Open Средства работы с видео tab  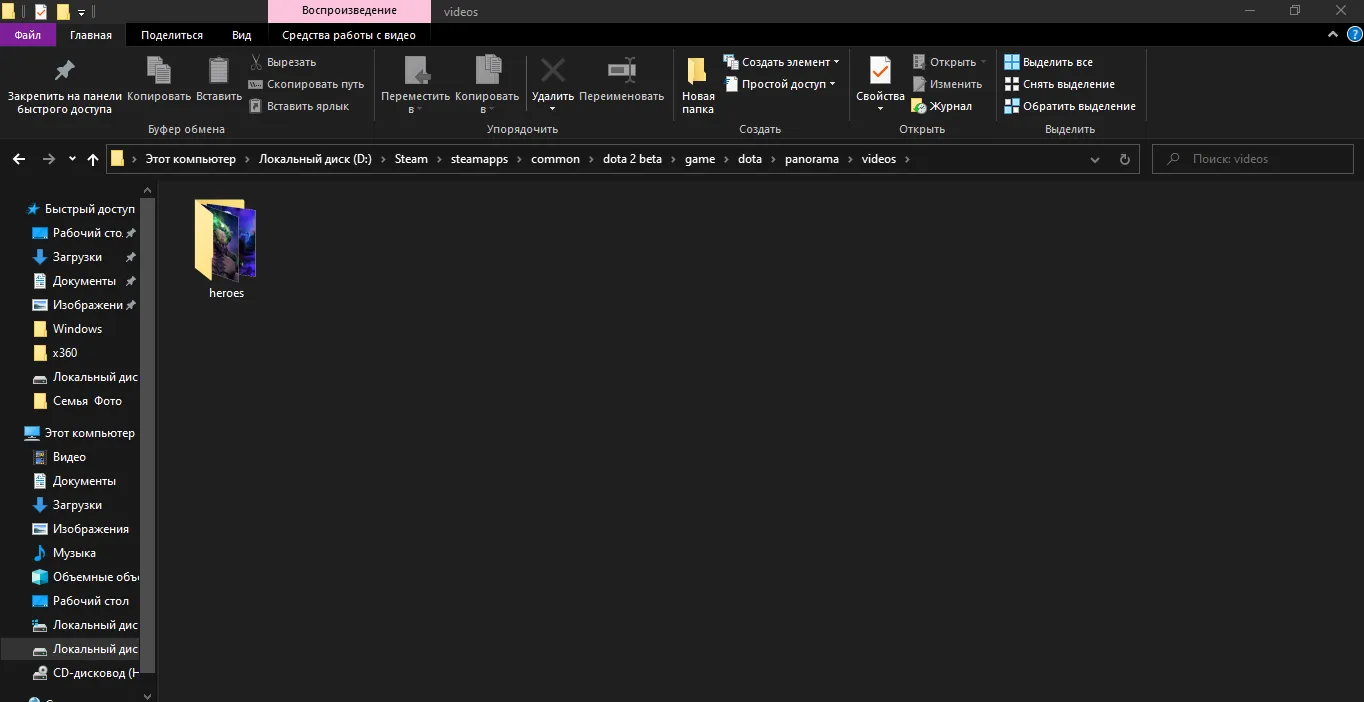click(349, 35)
